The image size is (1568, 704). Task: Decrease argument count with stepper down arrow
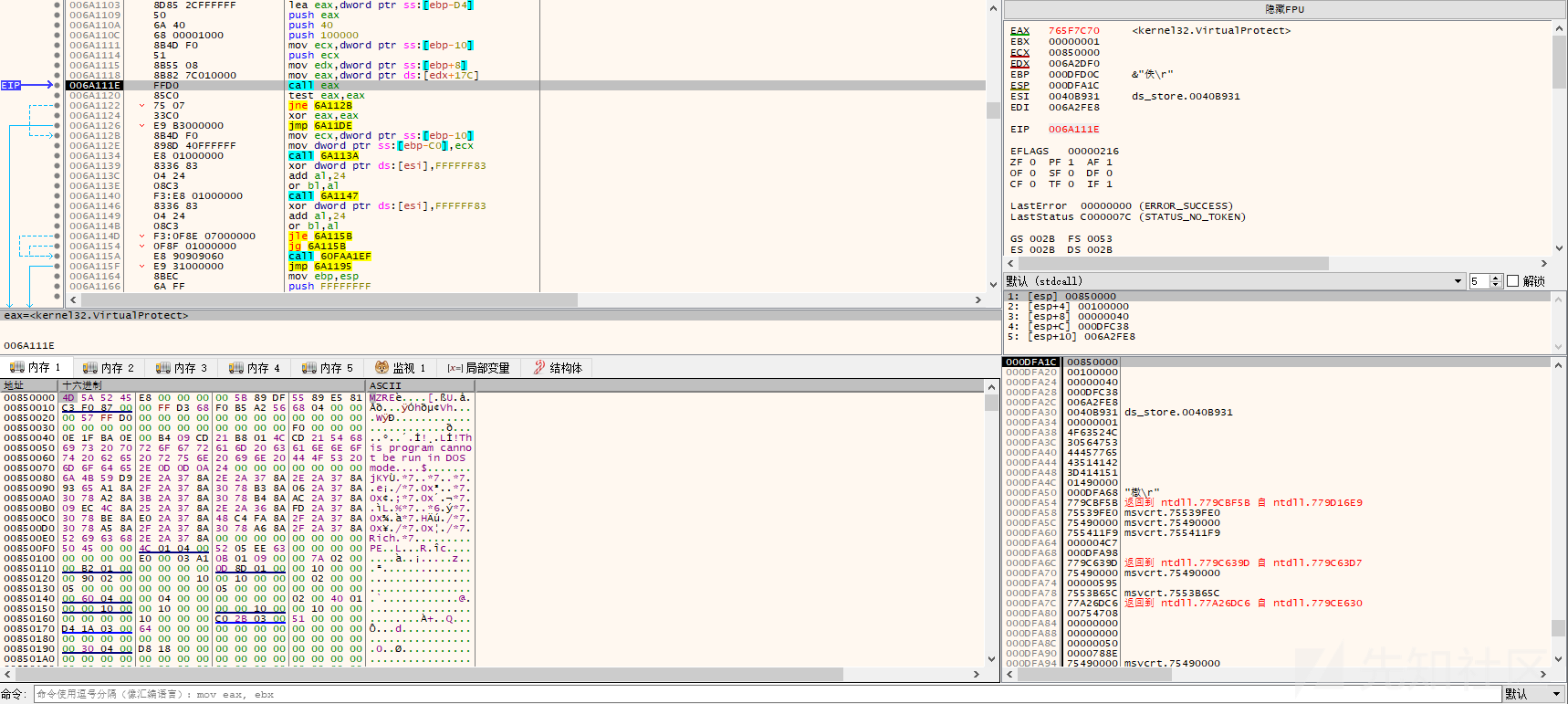[1496, 285]
